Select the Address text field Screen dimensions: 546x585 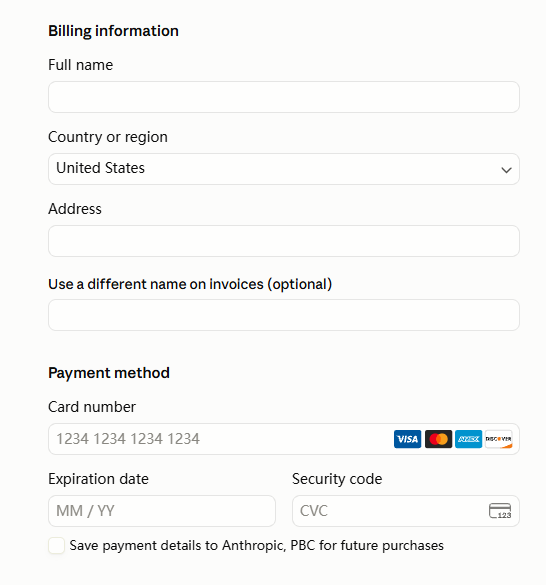click(x=284, y=241)
